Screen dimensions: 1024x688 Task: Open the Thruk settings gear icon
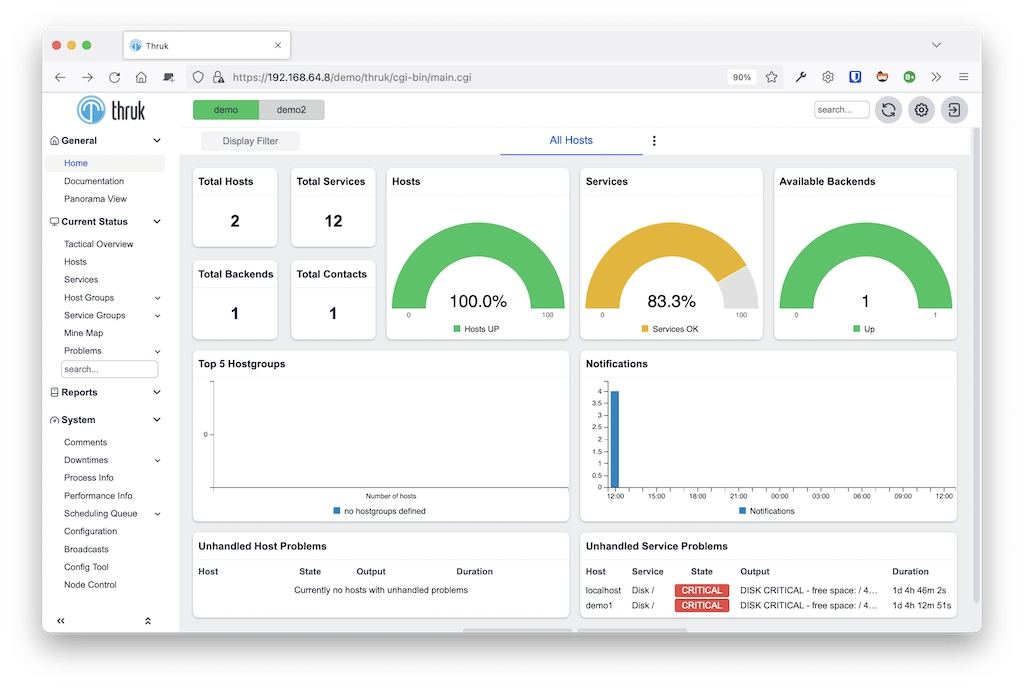(921, 110)
